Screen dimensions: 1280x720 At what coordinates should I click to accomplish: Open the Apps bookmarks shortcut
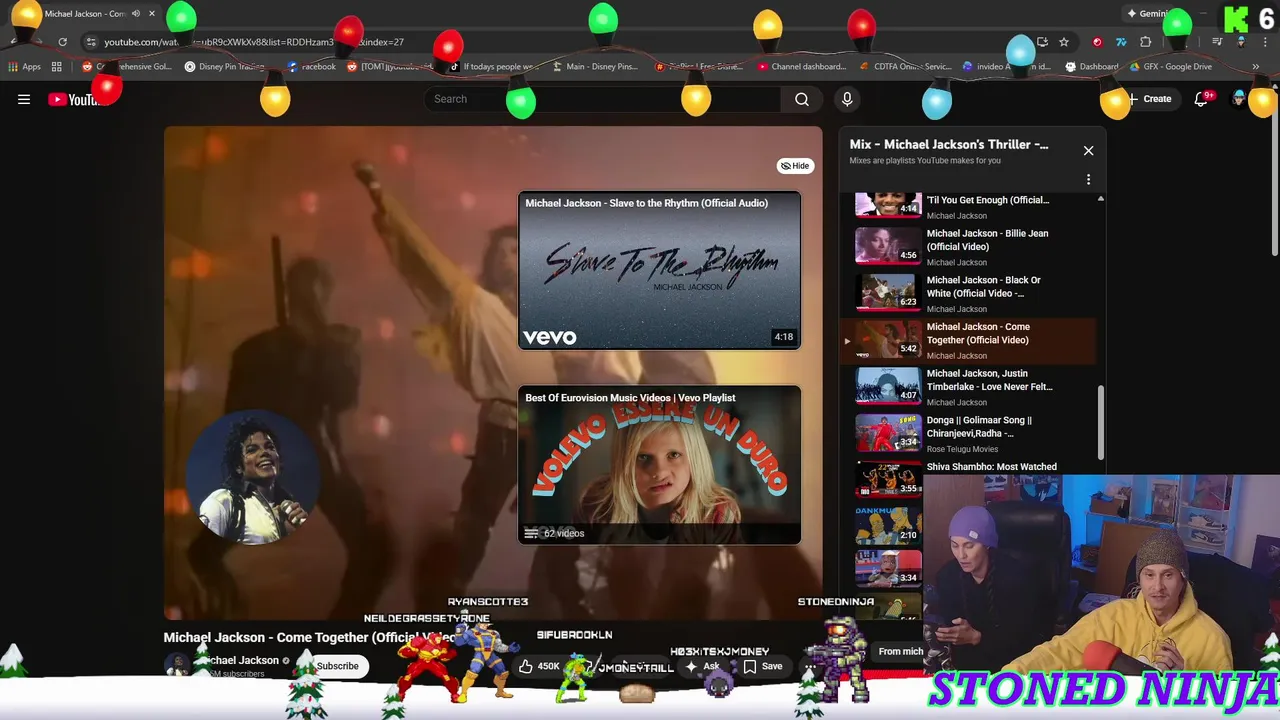(x=24, y=67)
